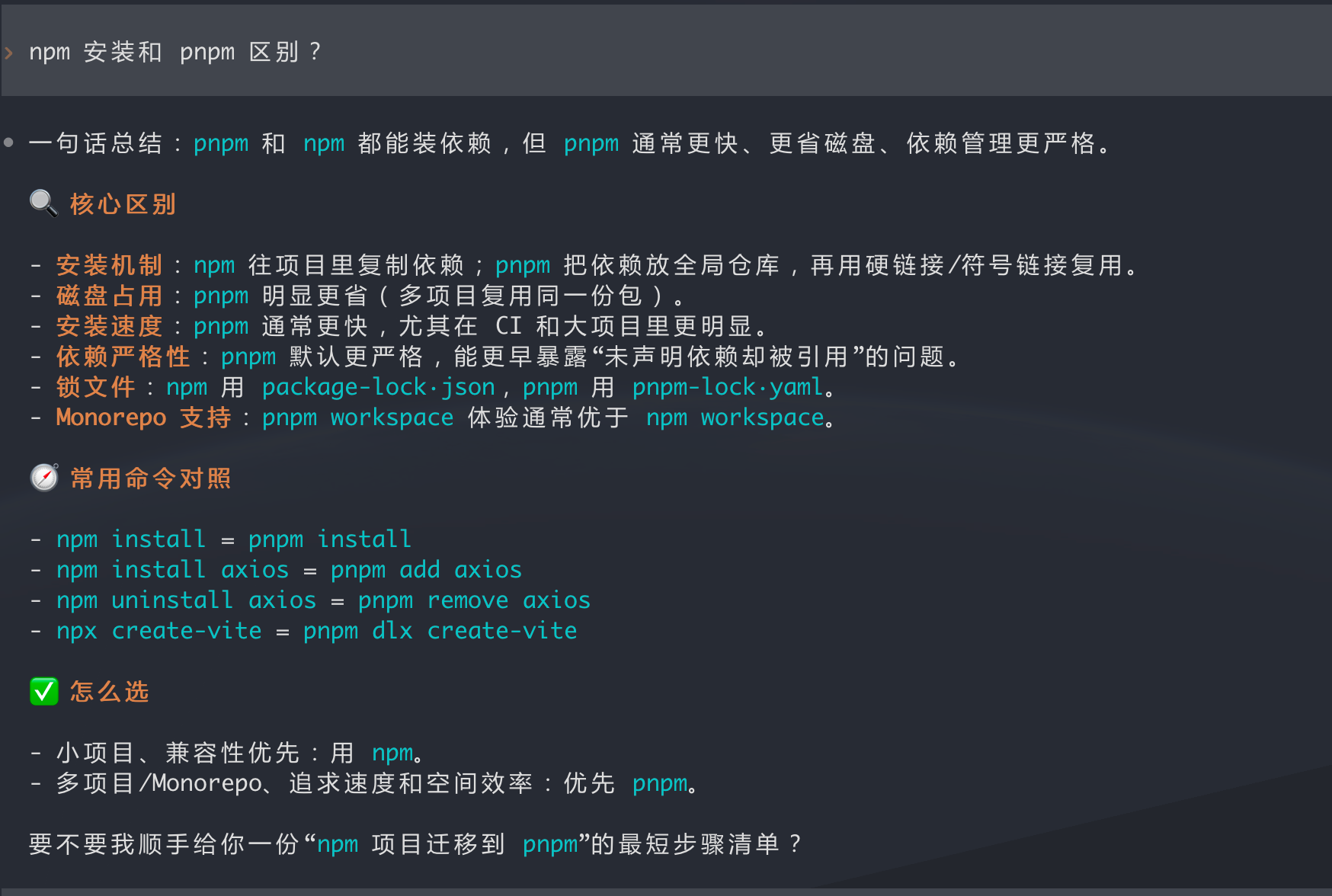Screen dimensions: 1332x896
Task: Click the package-lock.json file name
Action: (x=379, y=387)
